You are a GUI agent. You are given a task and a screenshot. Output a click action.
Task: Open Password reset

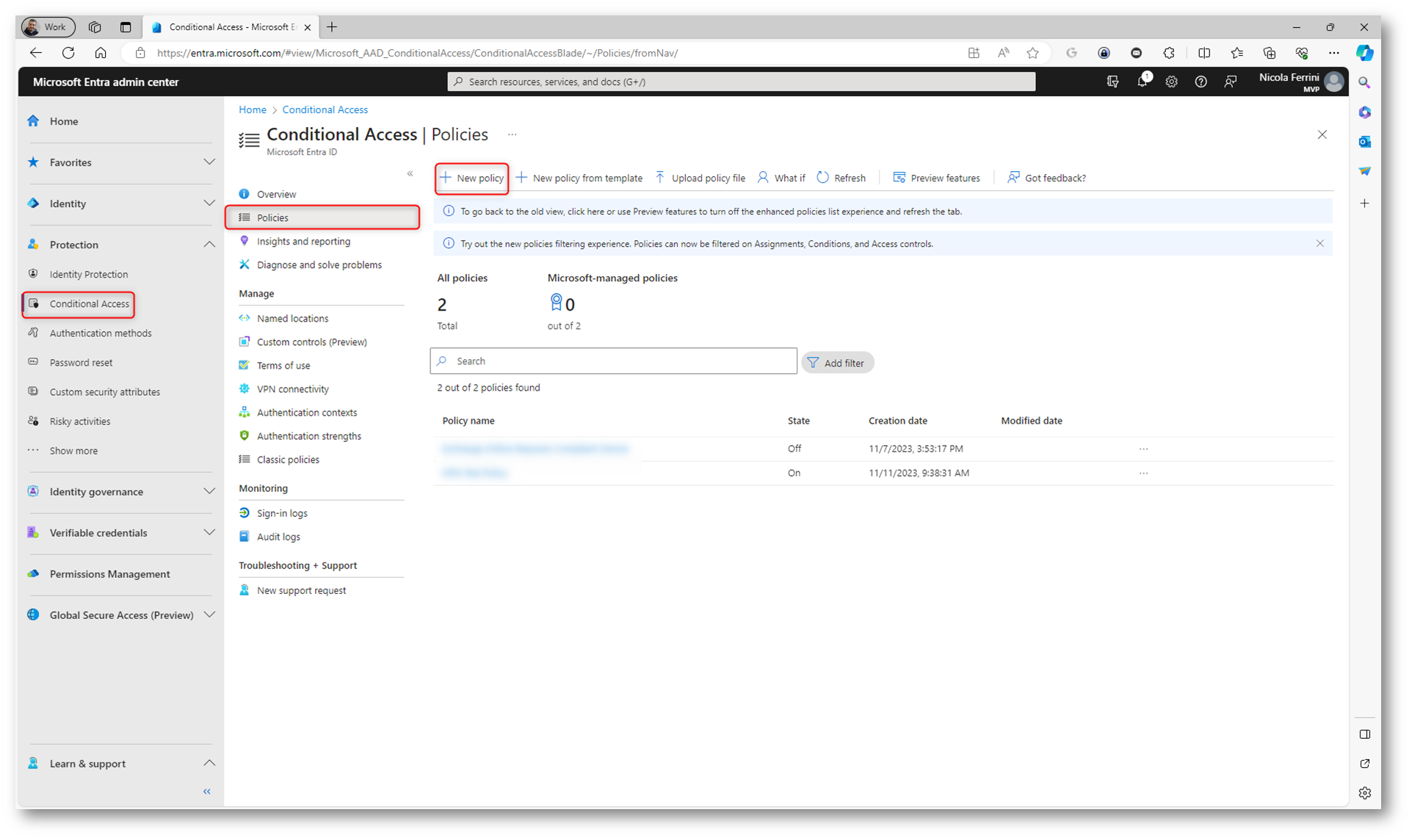click(x=81, y=362)
